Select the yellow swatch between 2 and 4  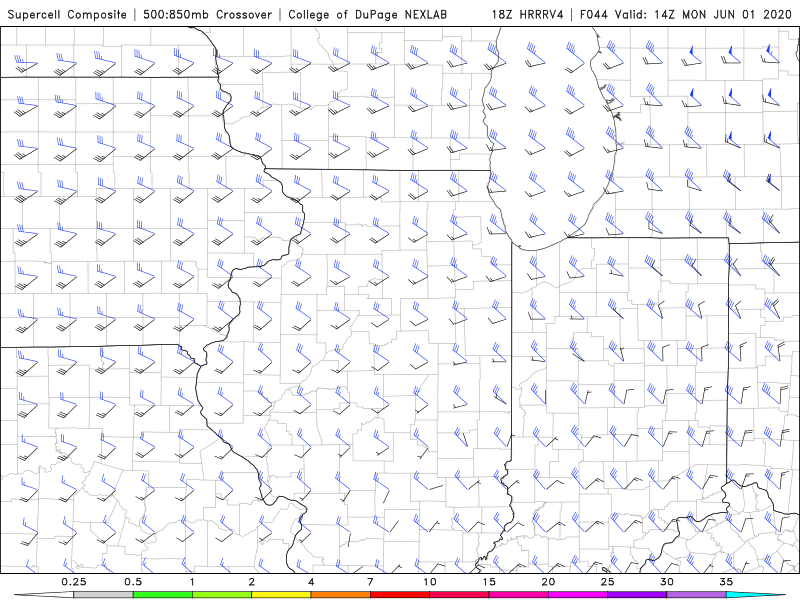point(281,595)
